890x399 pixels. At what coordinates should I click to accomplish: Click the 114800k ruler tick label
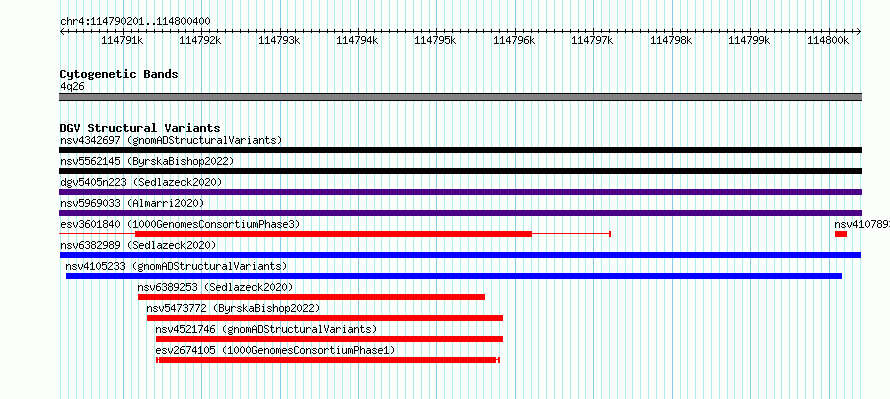coord(828,40)
